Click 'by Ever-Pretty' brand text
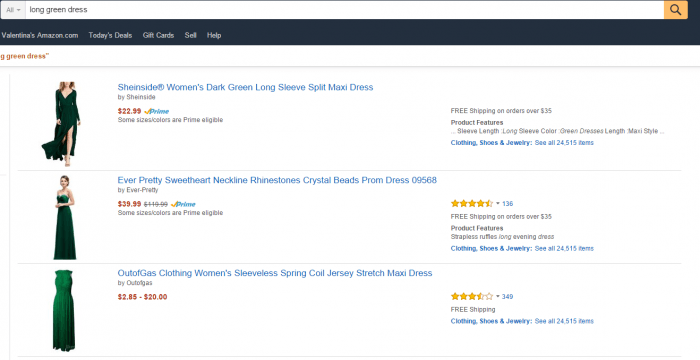Screen dimensions: 700x360 tap(138, 190)
